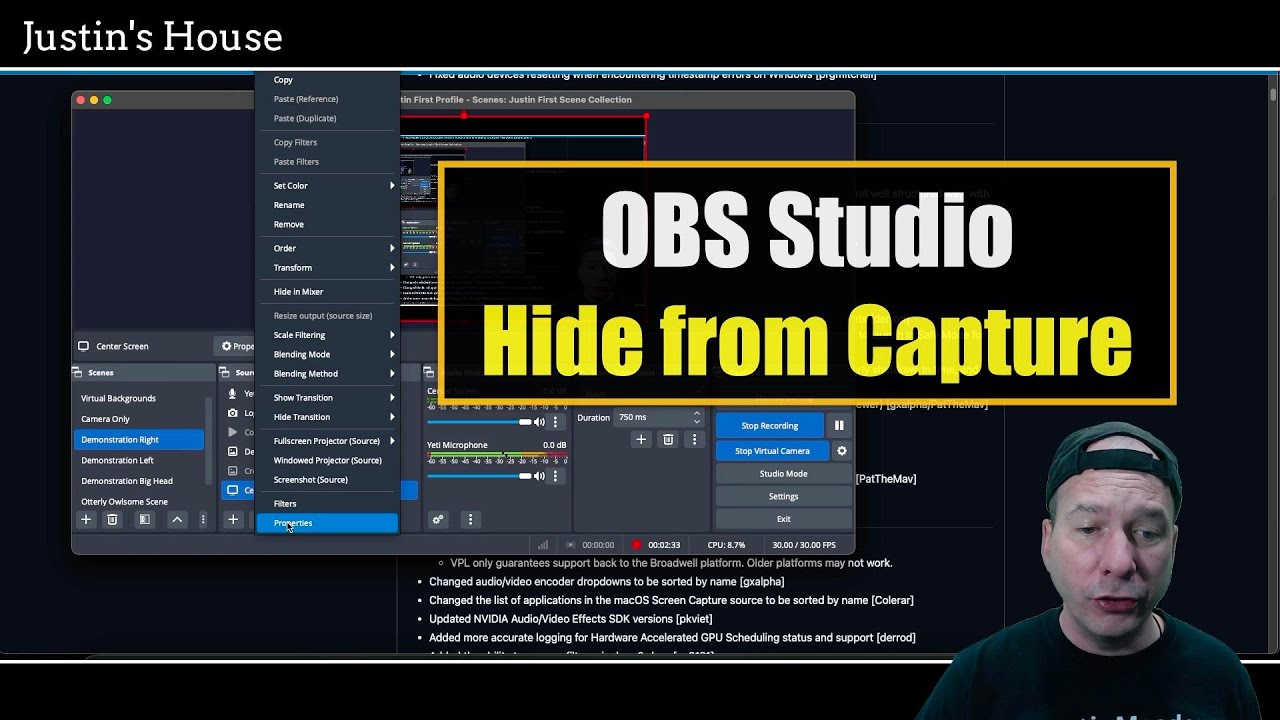Pause the recording

point(839,425)
